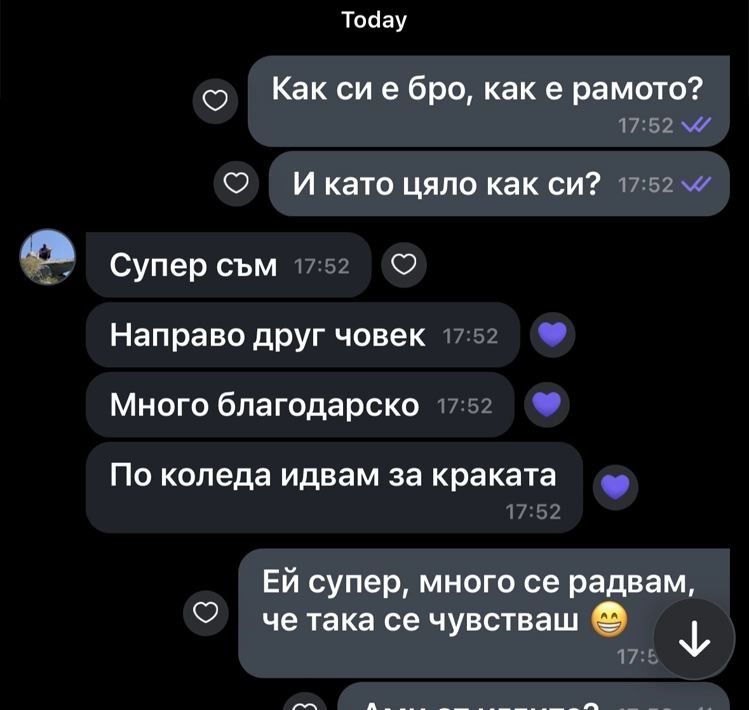Like the partially visible bottom message

coord(305,704)
